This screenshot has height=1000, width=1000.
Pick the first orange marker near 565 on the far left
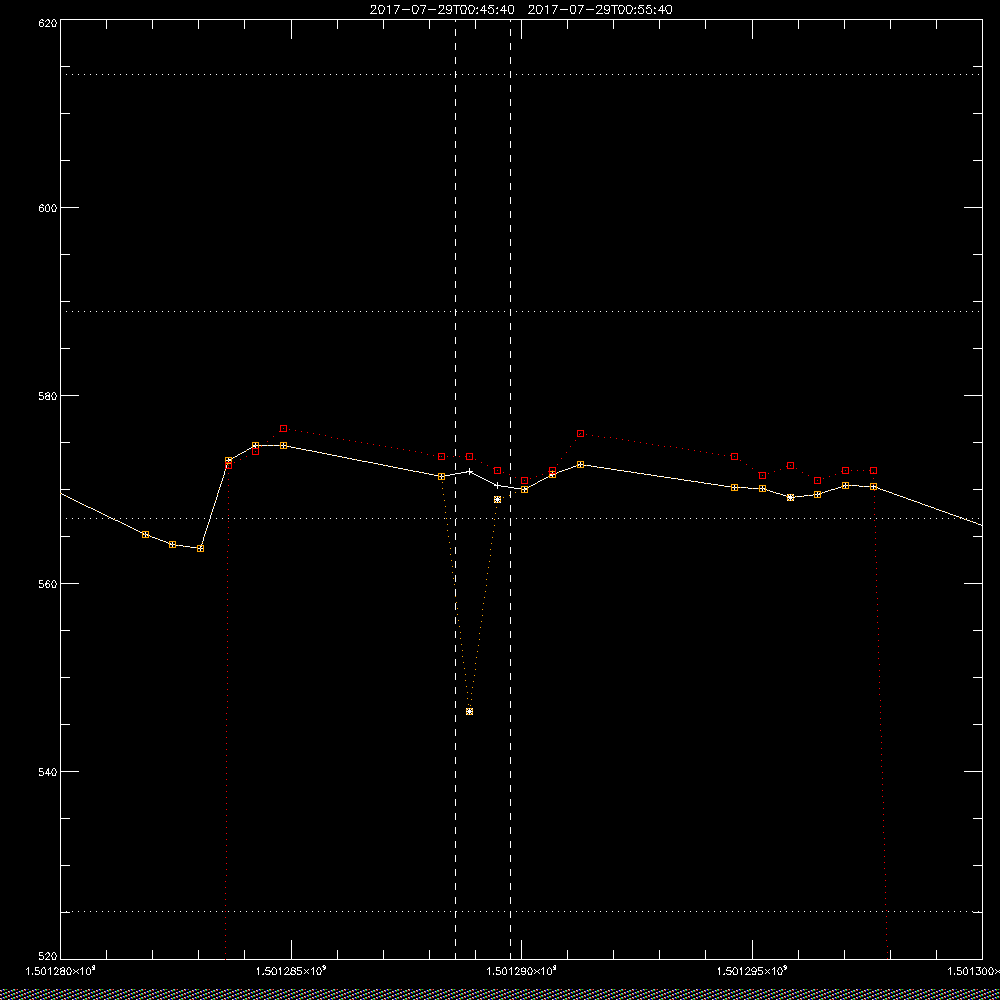(145, 534)
